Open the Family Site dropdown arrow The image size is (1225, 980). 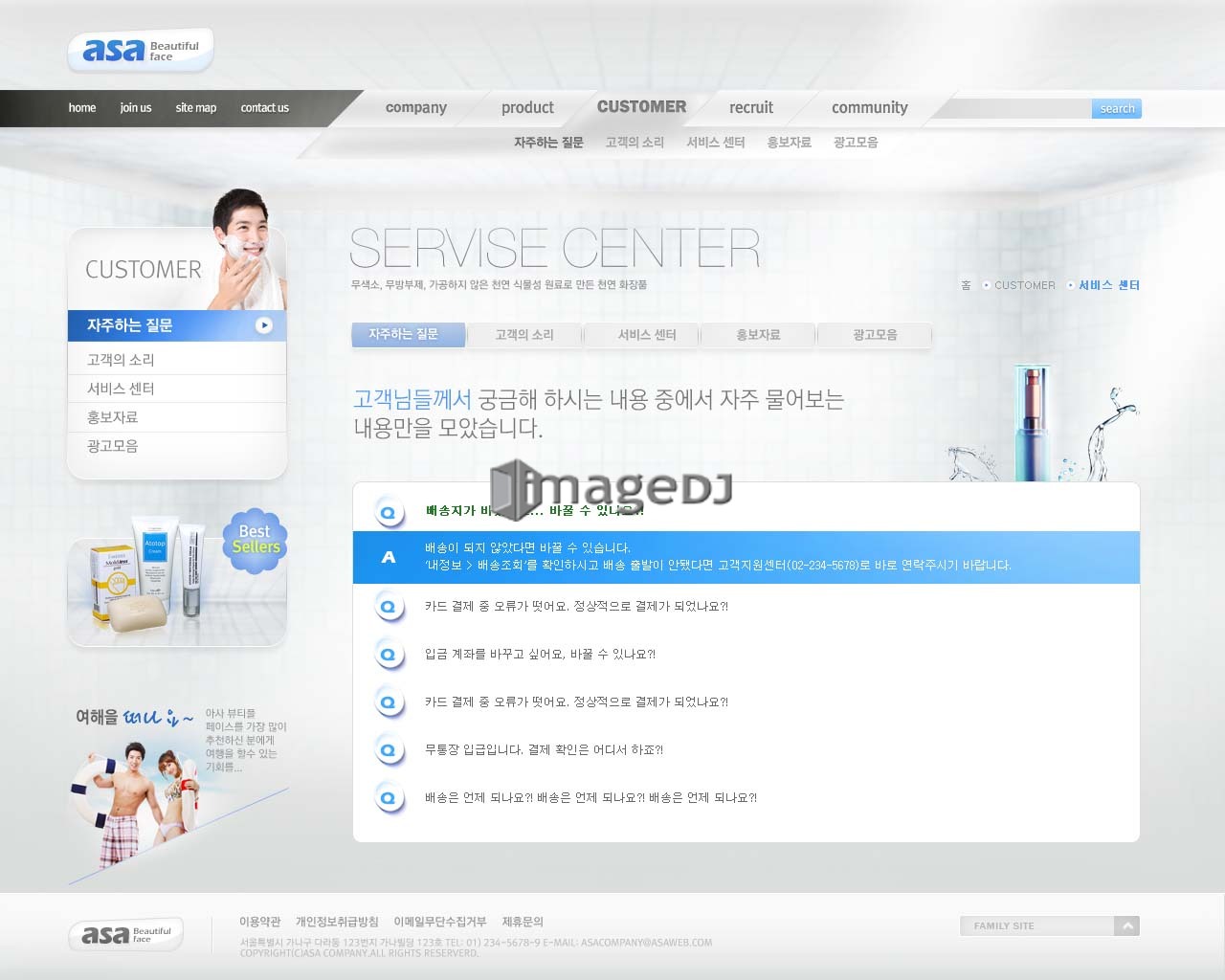coord(1127,925)
